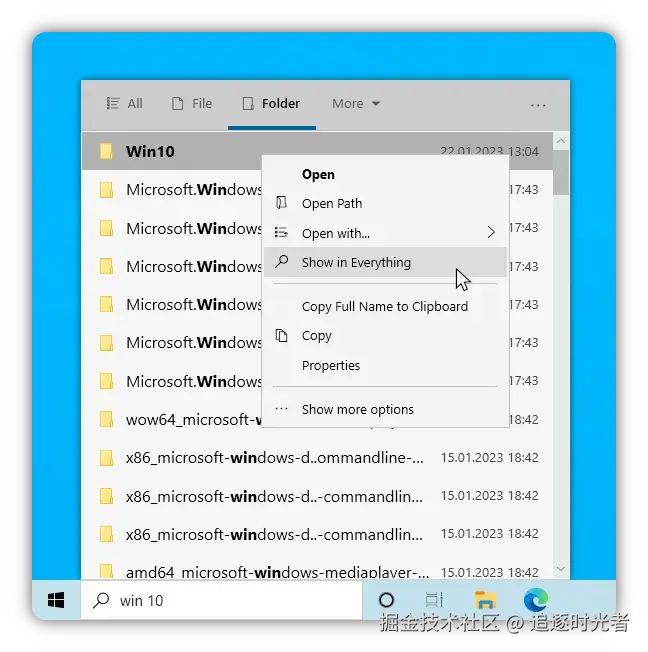Screen dimensions: 648x652
Task: Expand the Open with submenu arrow
Action: [x=491, y=232]
